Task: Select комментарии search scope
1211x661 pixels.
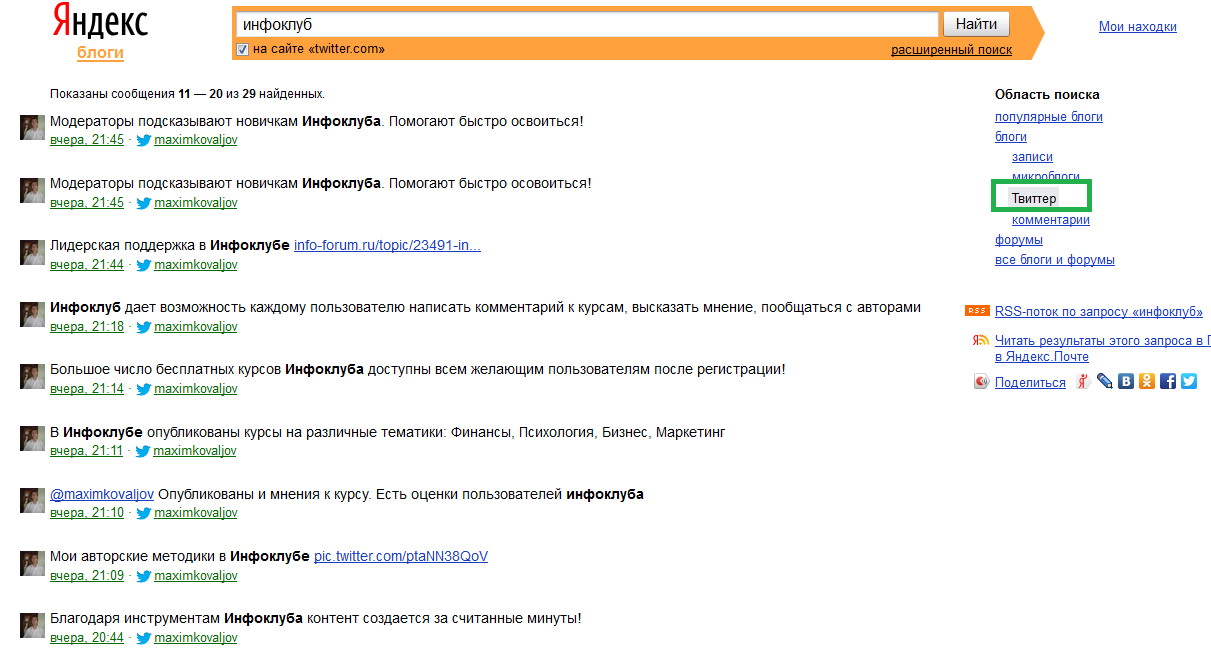Action: [1051, 220]
